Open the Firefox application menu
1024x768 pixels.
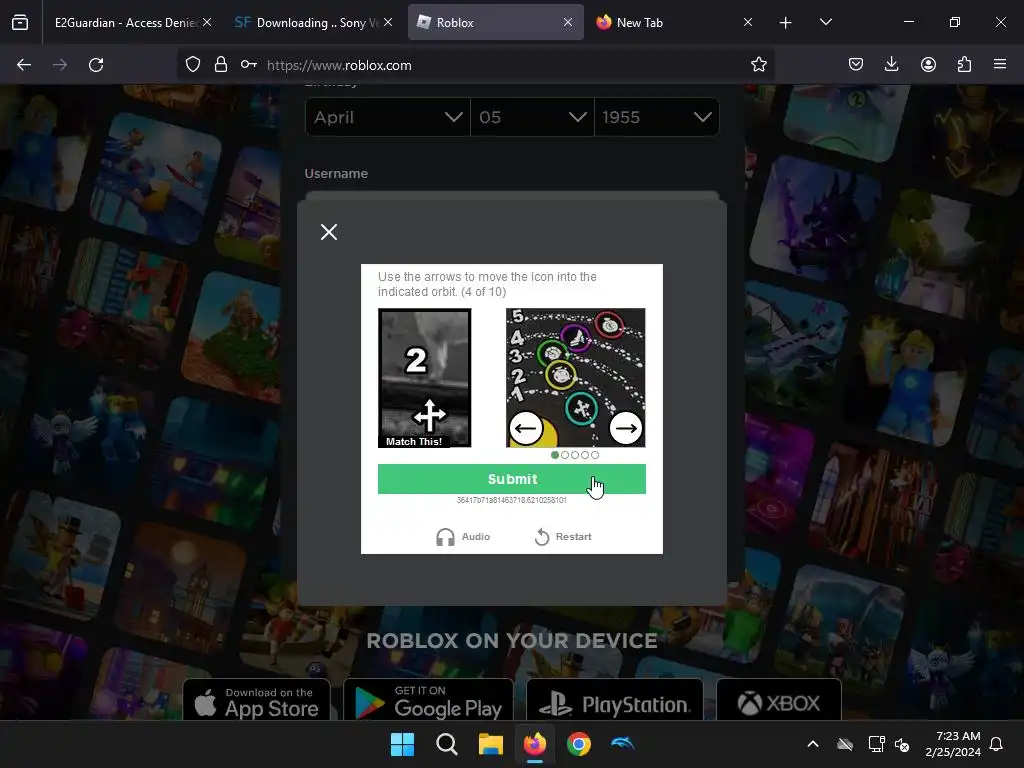point(1000,65)
